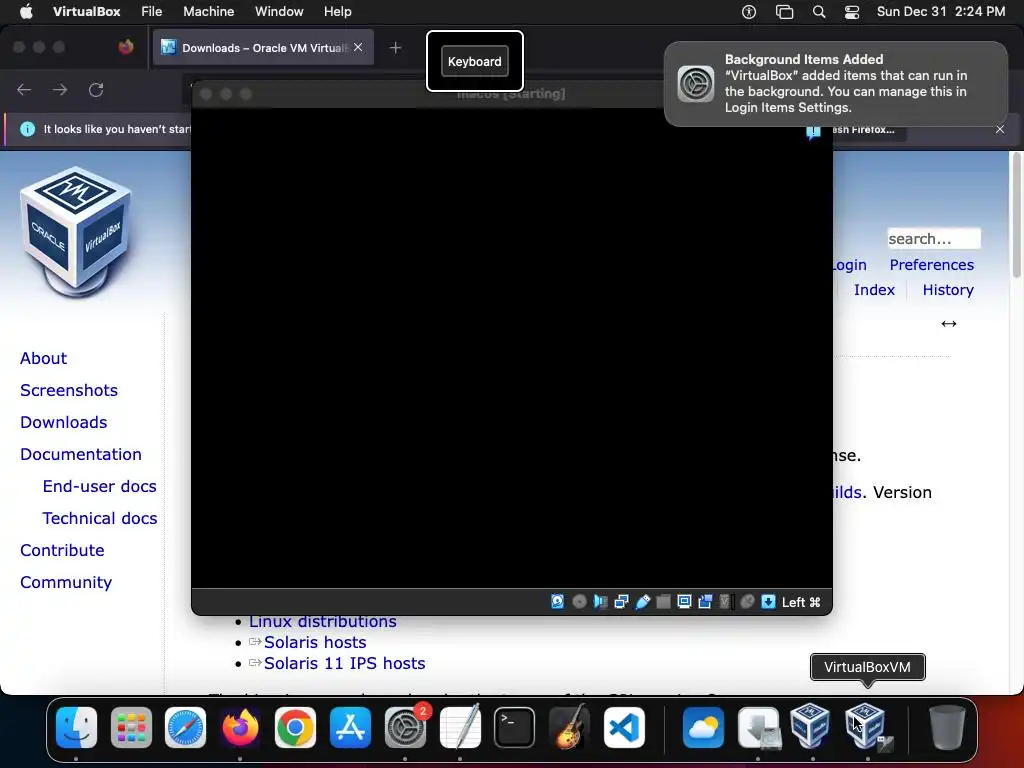Click the mouse integration icon in VM status bar

(x=747, y=601)
